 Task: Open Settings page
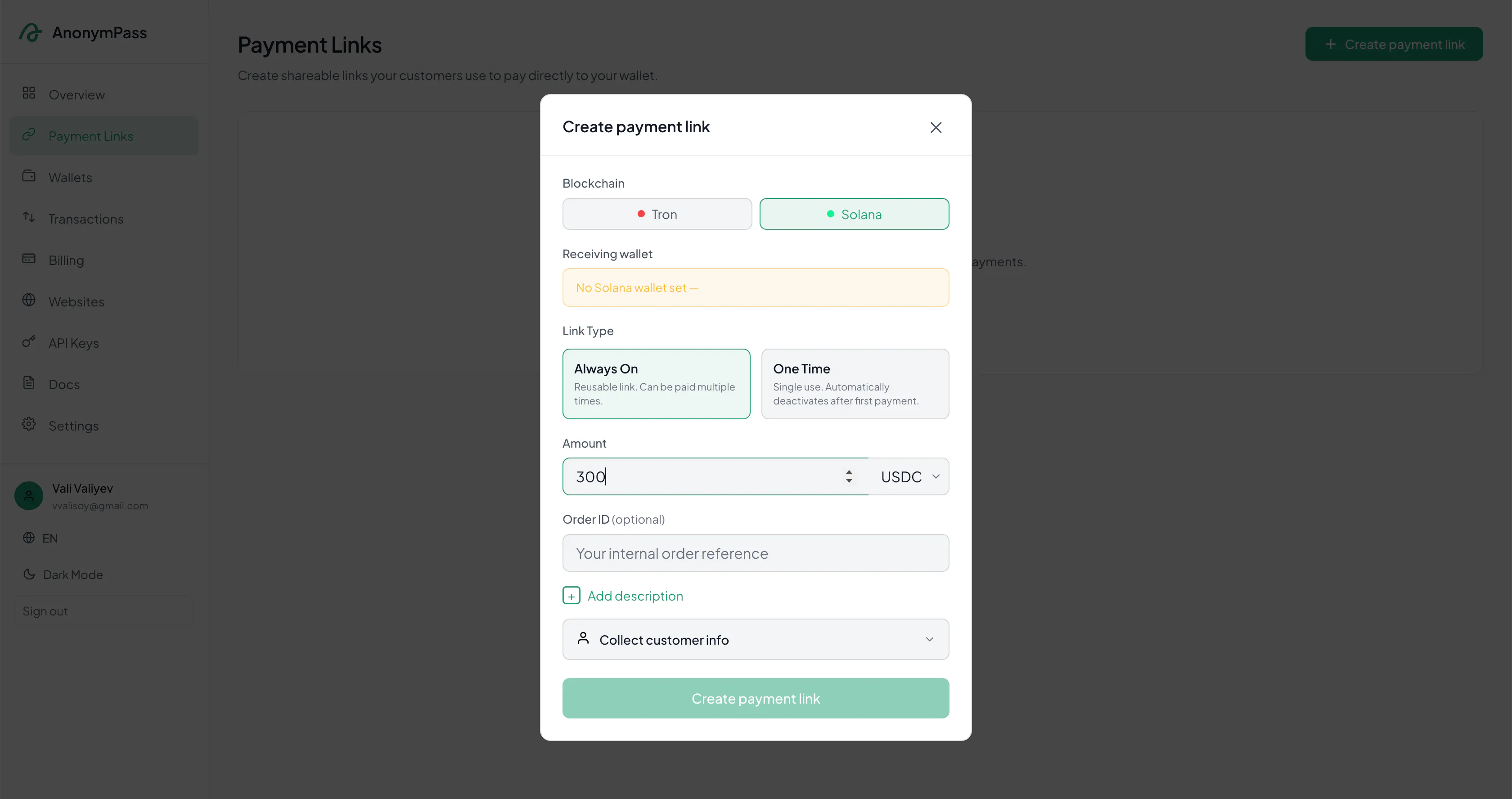[104, 425]
